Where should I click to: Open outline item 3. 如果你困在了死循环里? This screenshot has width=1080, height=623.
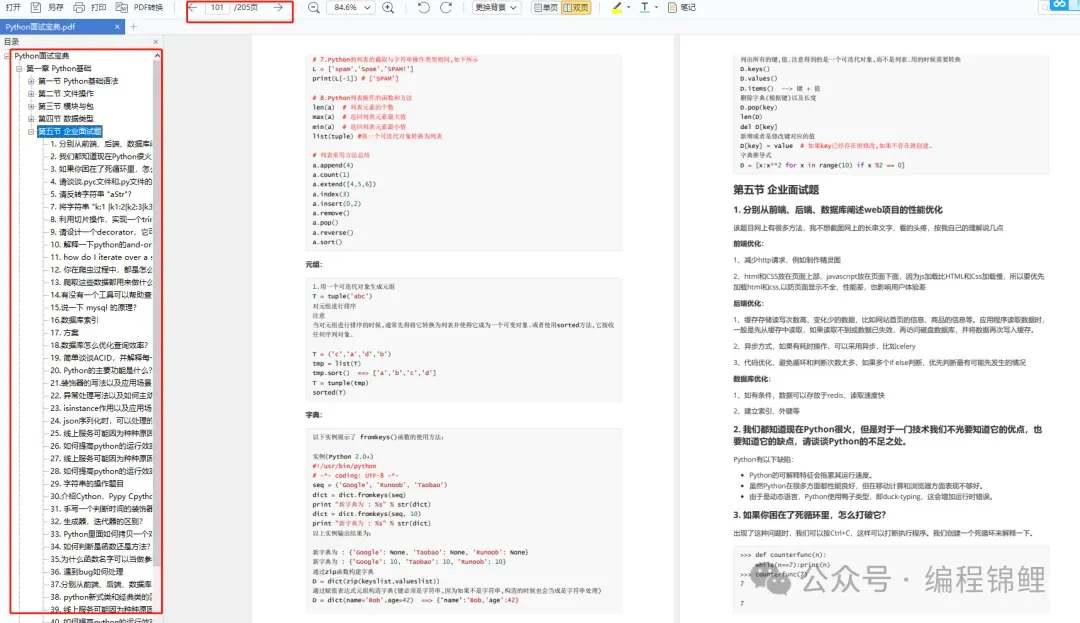101,169
